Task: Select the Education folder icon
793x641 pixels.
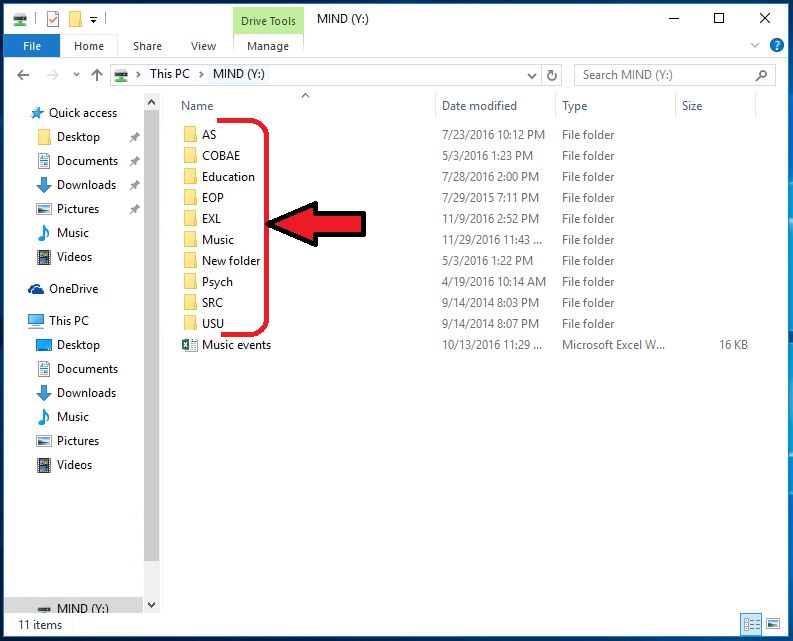Action: (190, 177)
